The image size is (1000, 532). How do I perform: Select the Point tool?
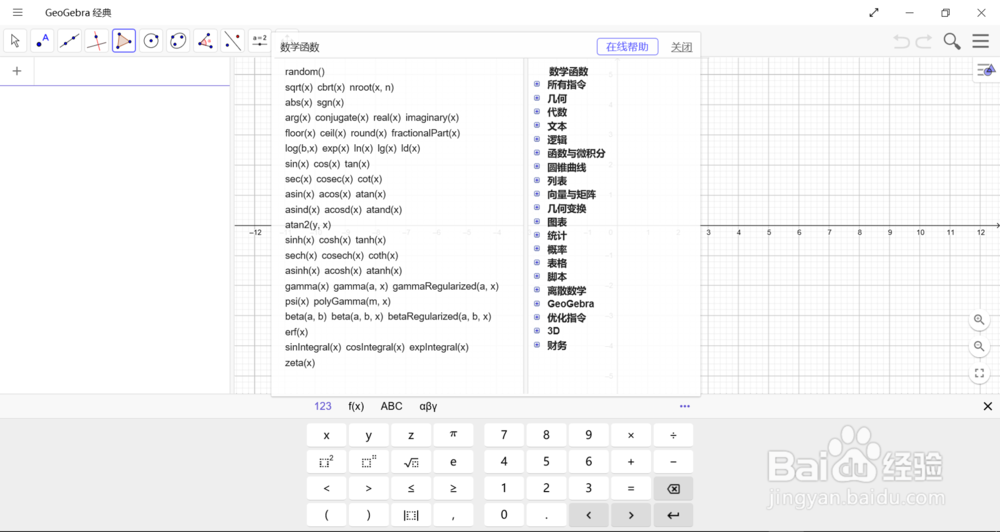tap(42, 41)
